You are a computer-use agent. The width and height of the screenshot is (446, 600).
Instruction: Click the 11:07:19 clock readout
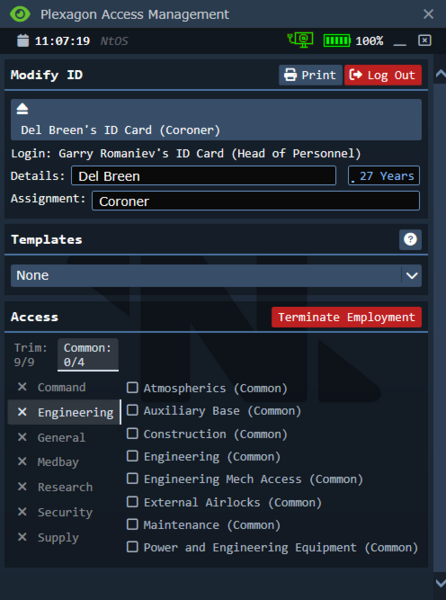point(62,41)
